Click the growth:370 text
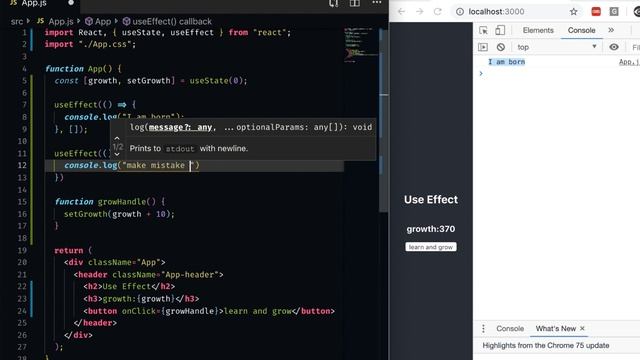Screen dimensions: 640x360 pos(431,229)
